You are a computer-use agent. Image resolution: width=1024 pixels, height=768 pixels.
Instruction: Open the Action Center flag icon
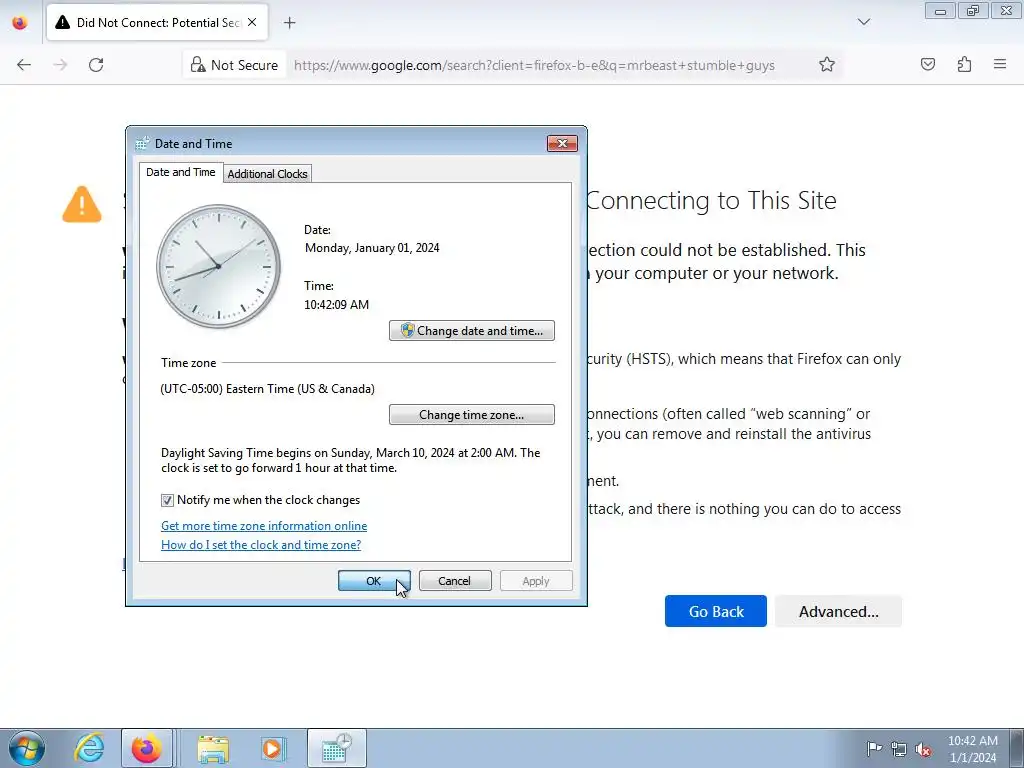(x=874, y=748)
